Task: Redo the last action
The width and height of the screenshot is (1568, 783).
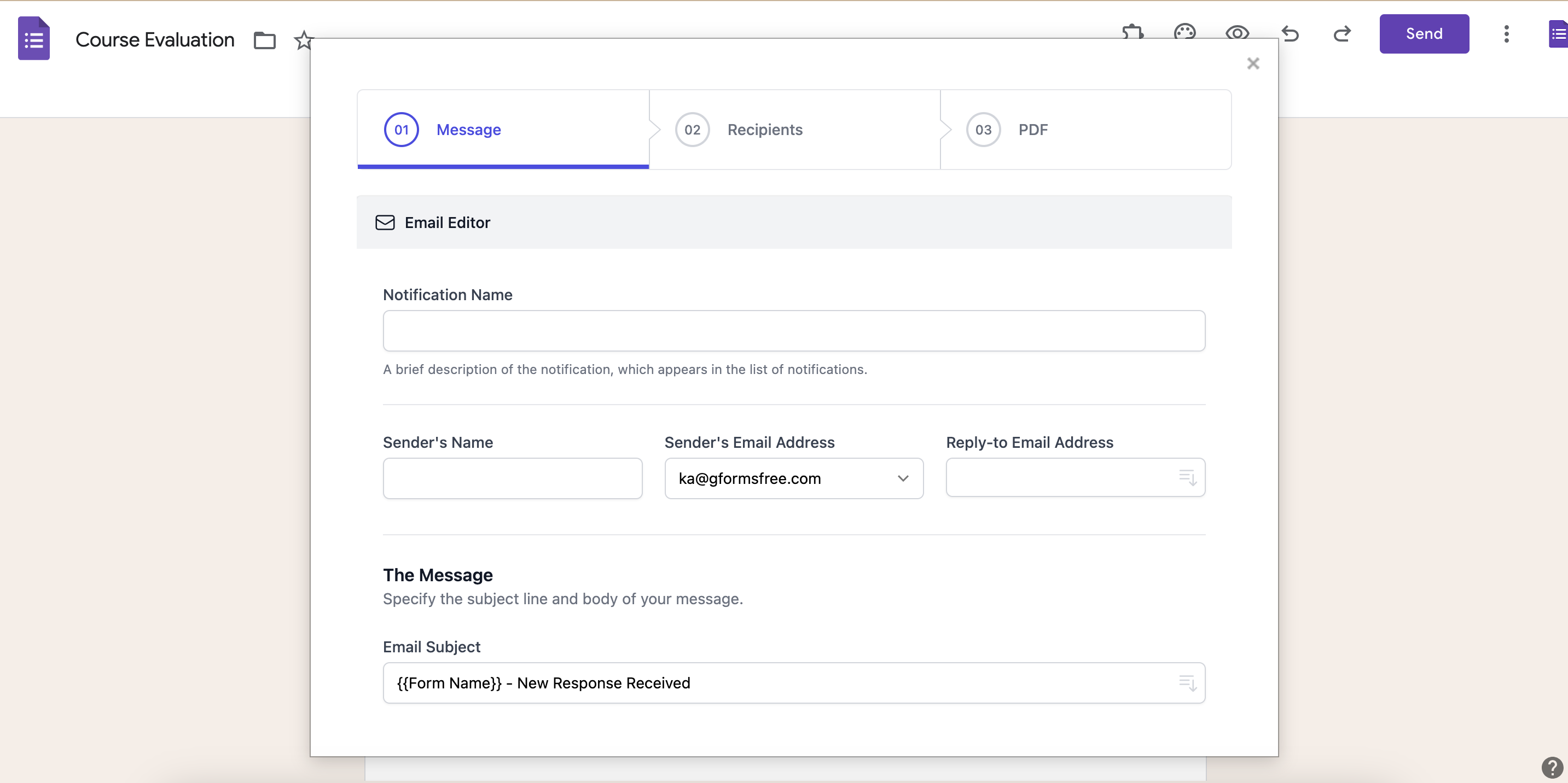Action: click(x=1342, y=33)
